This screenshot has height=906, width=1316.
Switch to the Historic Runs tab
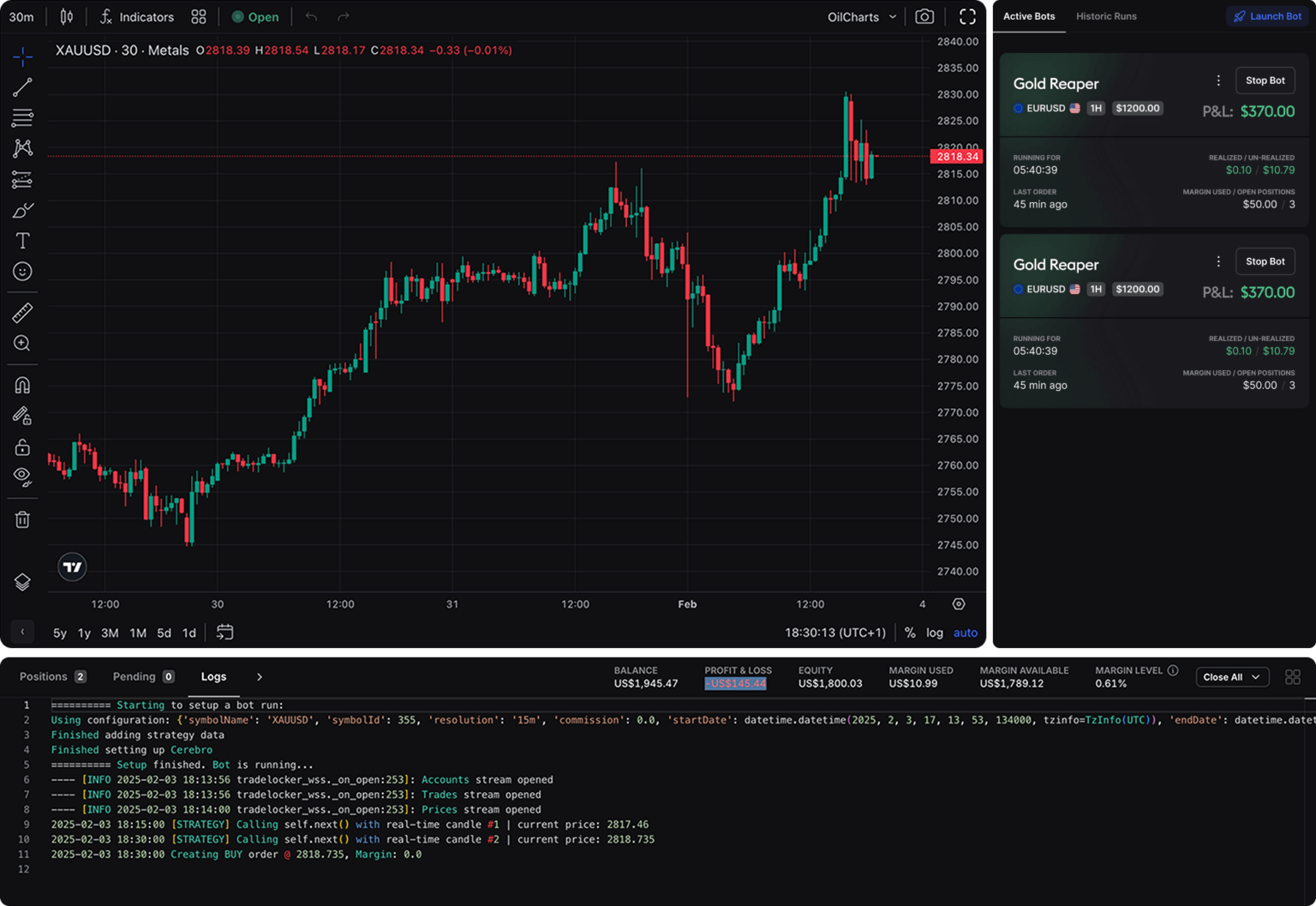(x=1106, y=16)
